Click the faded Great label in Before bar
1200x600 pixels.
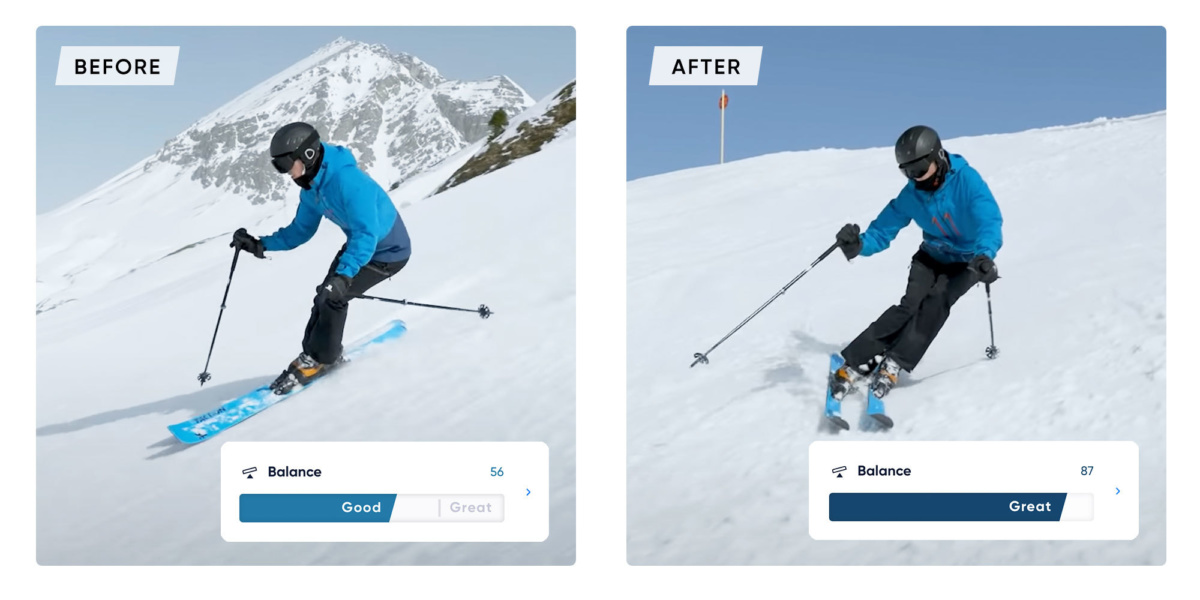point(470,508)
